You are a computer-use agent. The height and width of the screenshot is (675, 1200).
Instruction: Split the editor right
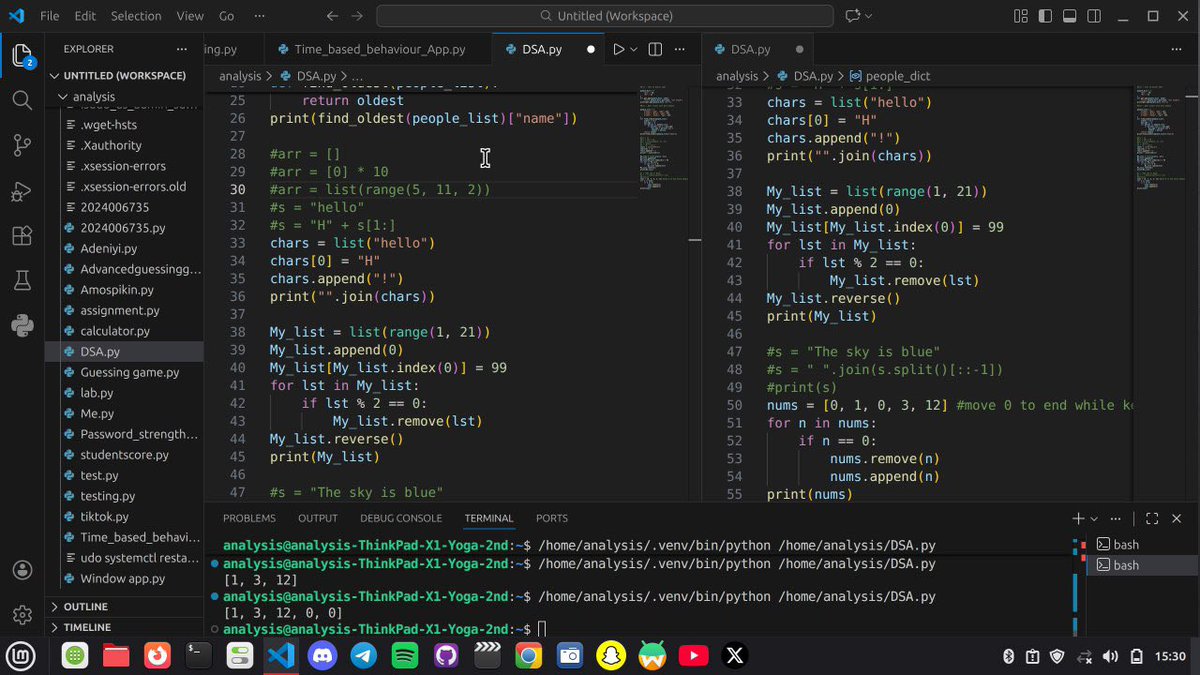point(655,49)
